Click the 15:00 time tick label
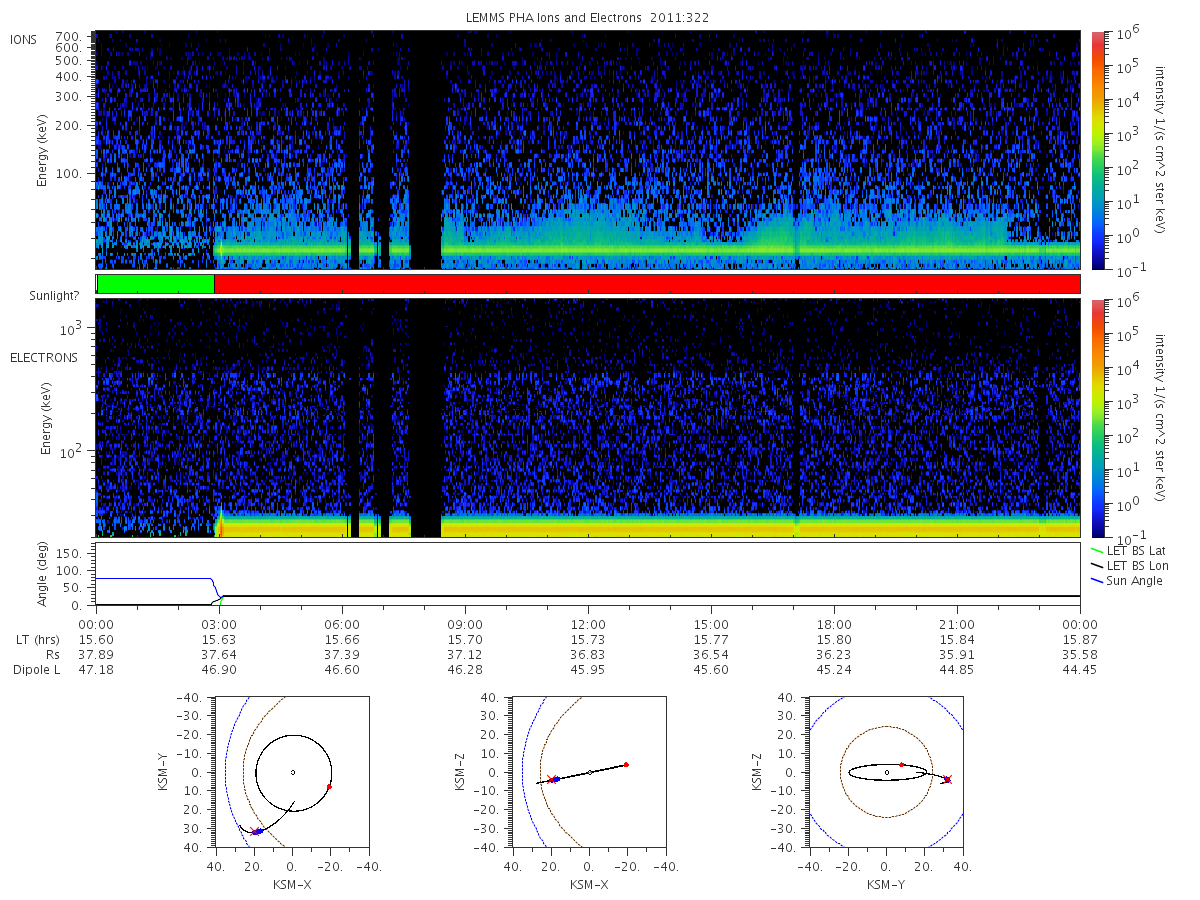Screen dimensions: 1200x900 pyautogui.click(x=711, y=625)
